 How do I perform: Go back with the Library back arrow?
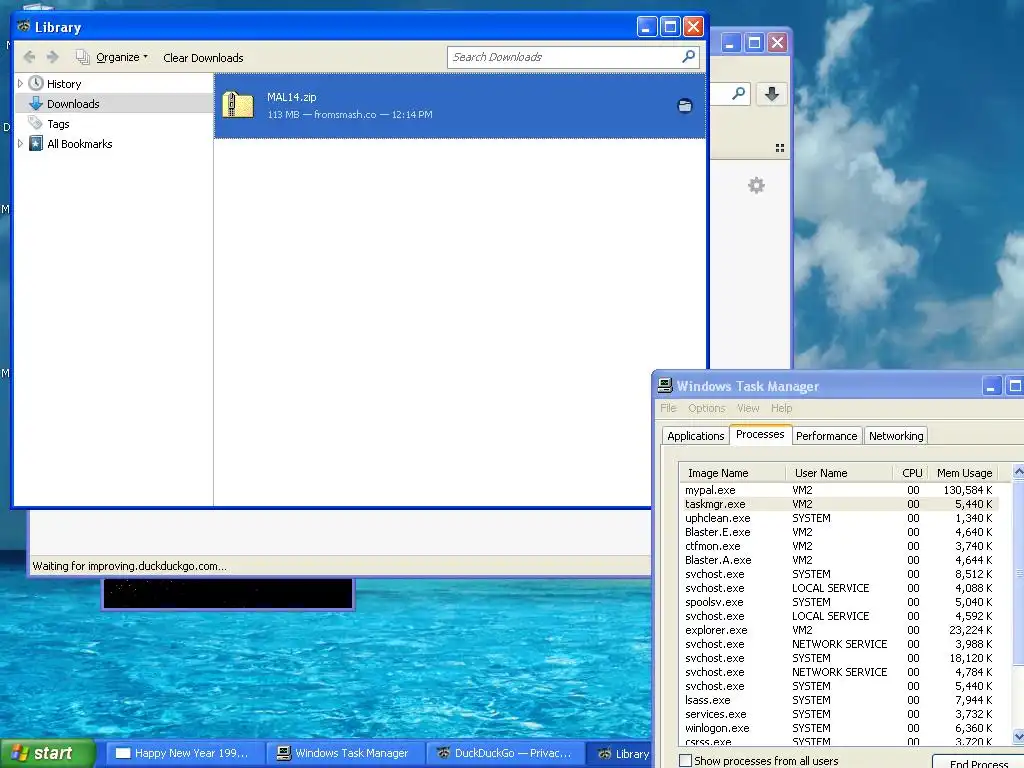(x=29, y=57)
